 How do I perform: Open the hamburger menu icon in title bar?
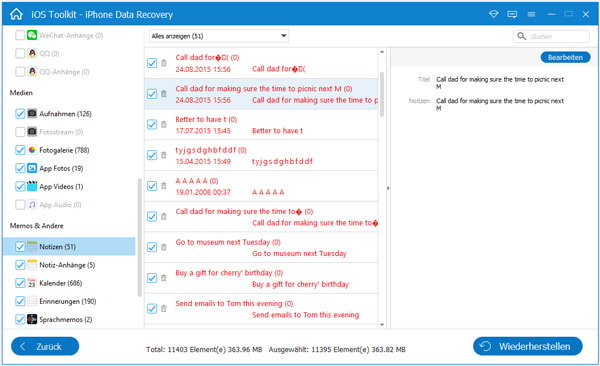point(531,15)
